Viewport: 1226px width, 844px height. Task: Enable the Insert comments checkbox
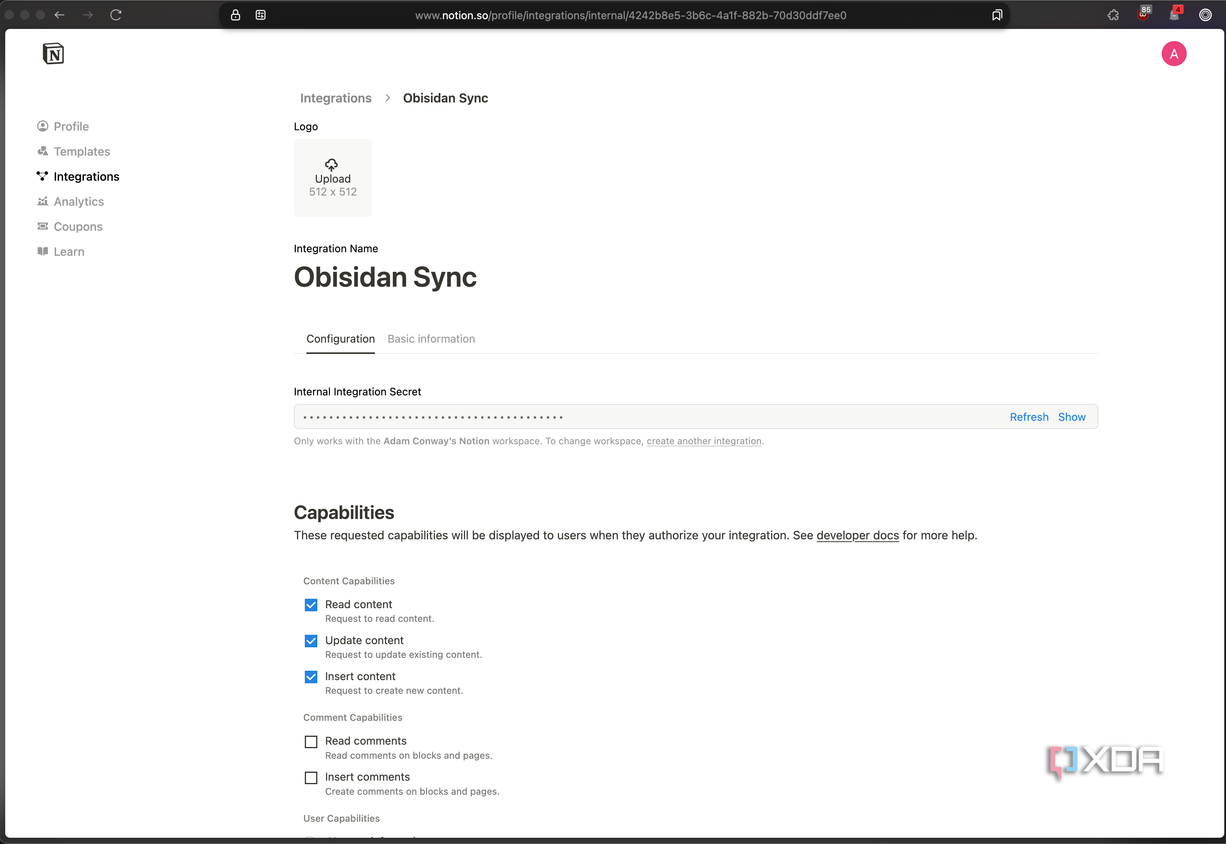pos(311,778)
